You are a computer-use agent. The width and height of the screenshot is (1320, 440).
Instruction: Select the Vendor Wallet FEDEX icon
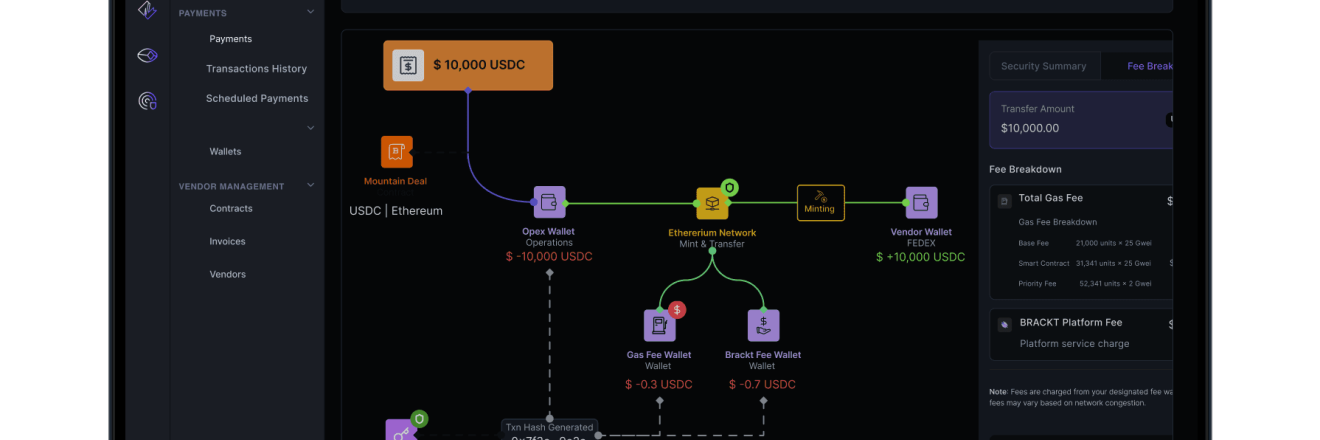coord(921,202)
